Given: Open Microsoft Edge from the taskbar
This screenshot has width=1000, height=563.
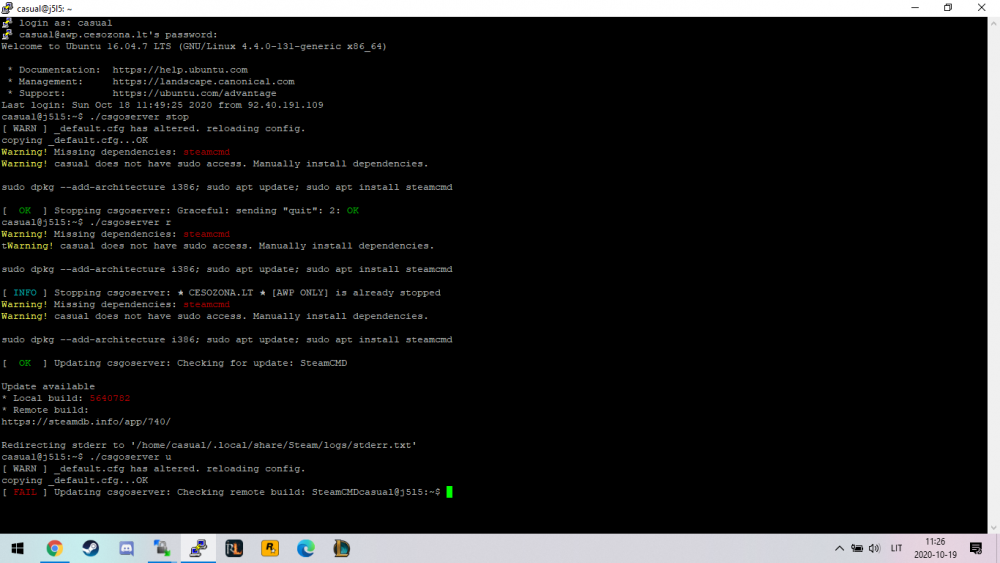Looking at the screenshot, I should coord(306,548).
